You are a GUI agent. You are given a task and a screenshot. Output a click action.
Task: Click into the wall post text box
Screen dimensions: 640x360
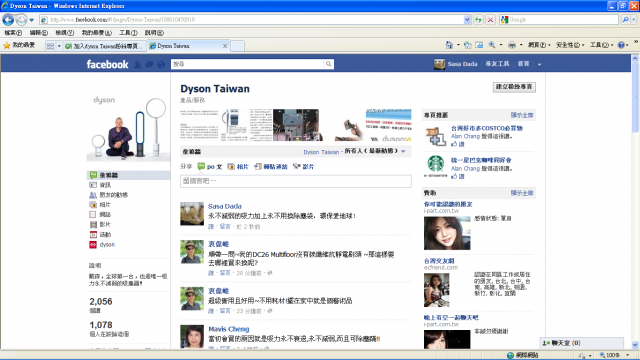pos(296,181)
